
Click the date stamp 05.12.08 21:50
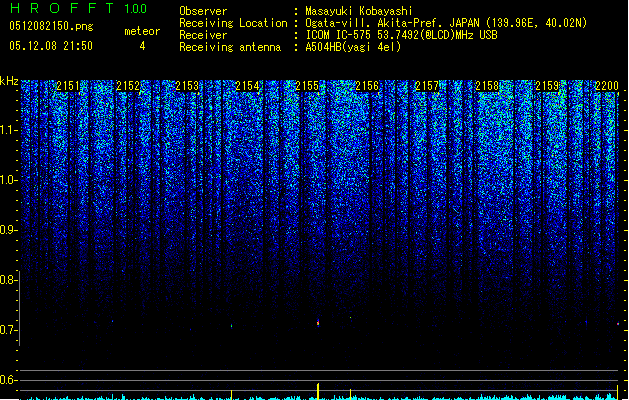51,46
